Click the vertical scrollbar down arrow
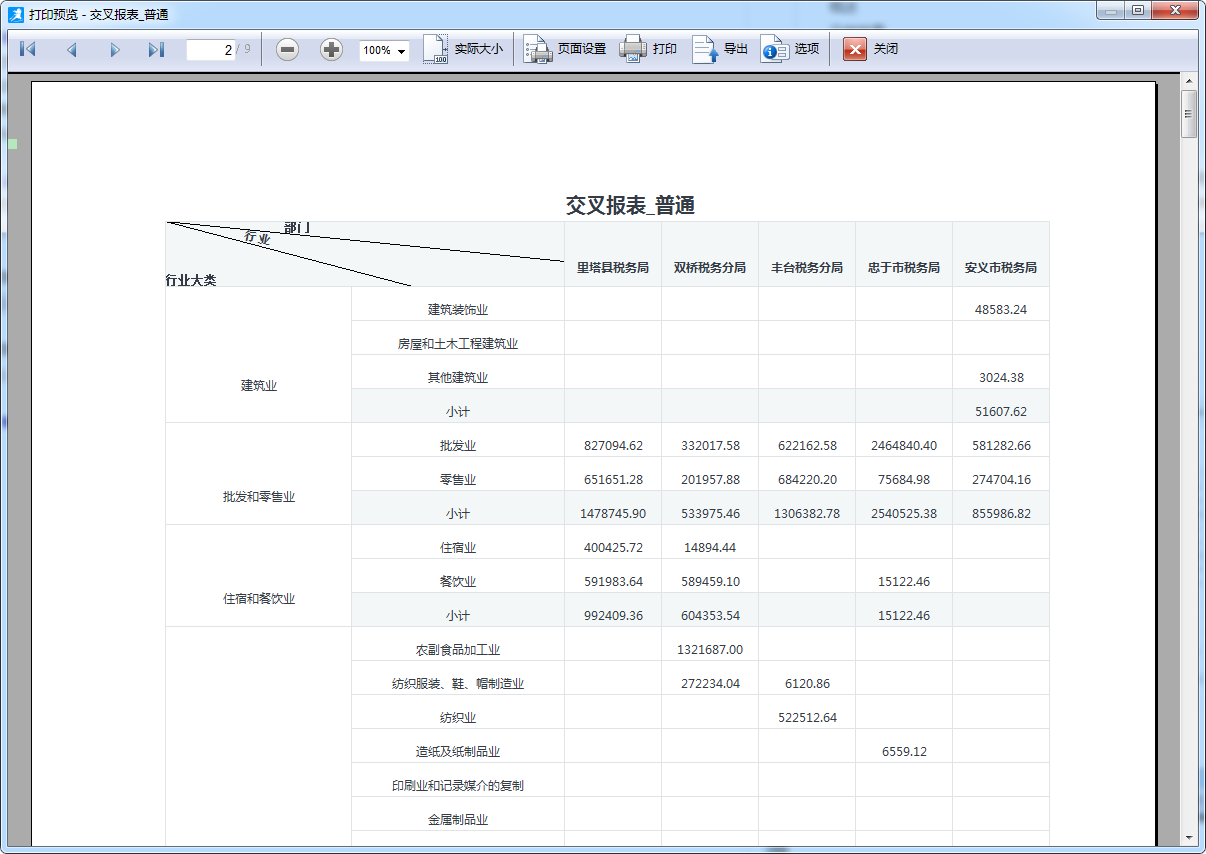 click(1189, 837)
